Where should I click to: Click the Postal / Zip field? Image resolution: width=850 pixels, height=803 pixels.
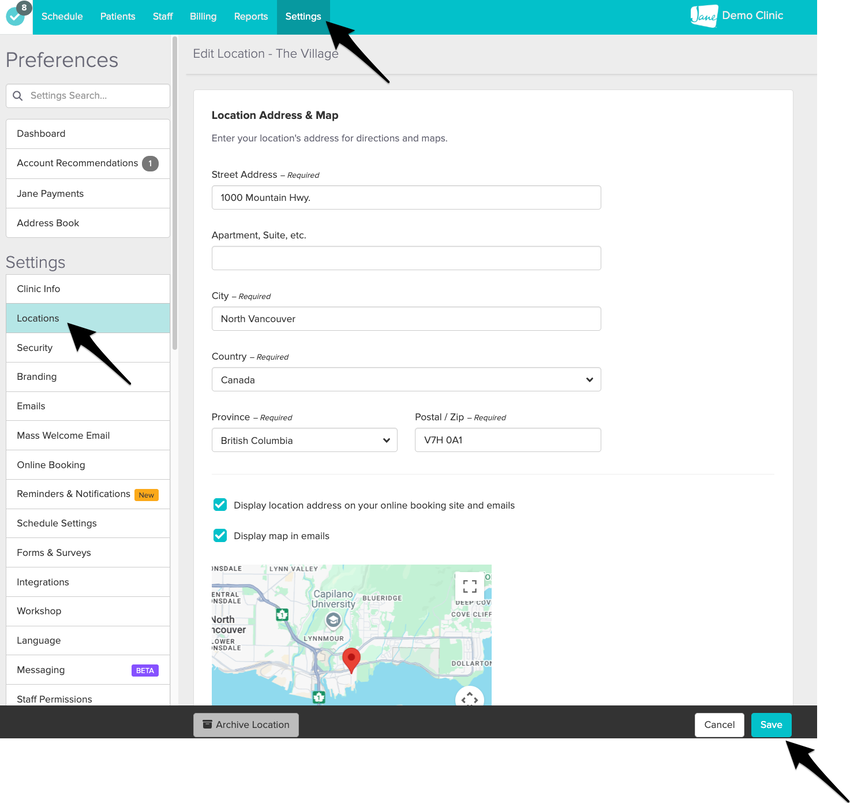coord(507,440)
